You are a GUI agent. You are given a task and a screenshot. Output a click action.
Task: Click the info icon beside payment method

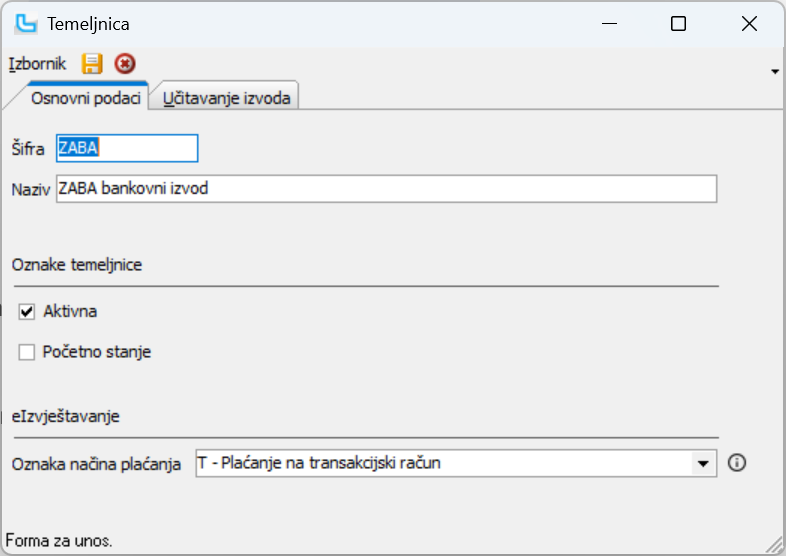tap(738, 463)
